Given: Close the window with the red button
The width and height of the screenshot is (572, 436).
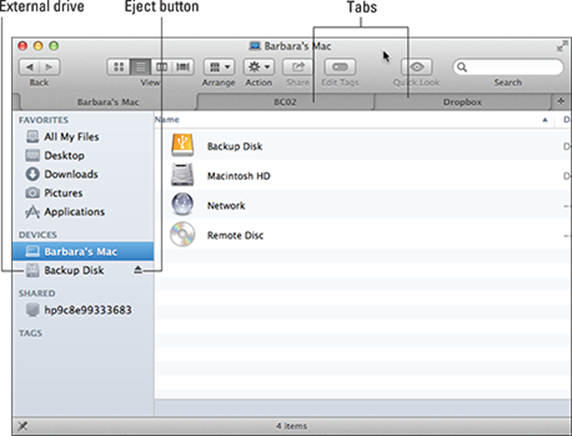Looking at the screenshot, I should [23, 46].
